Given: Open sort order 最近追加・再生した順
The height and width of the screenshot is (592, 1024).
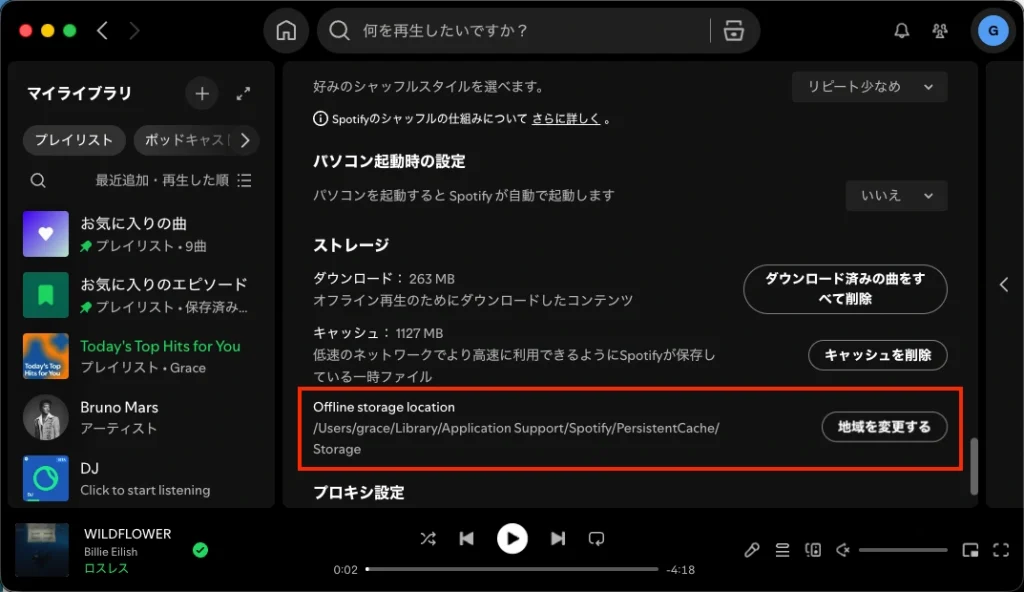Looking at the screenshot, I should tap(162, 180).
